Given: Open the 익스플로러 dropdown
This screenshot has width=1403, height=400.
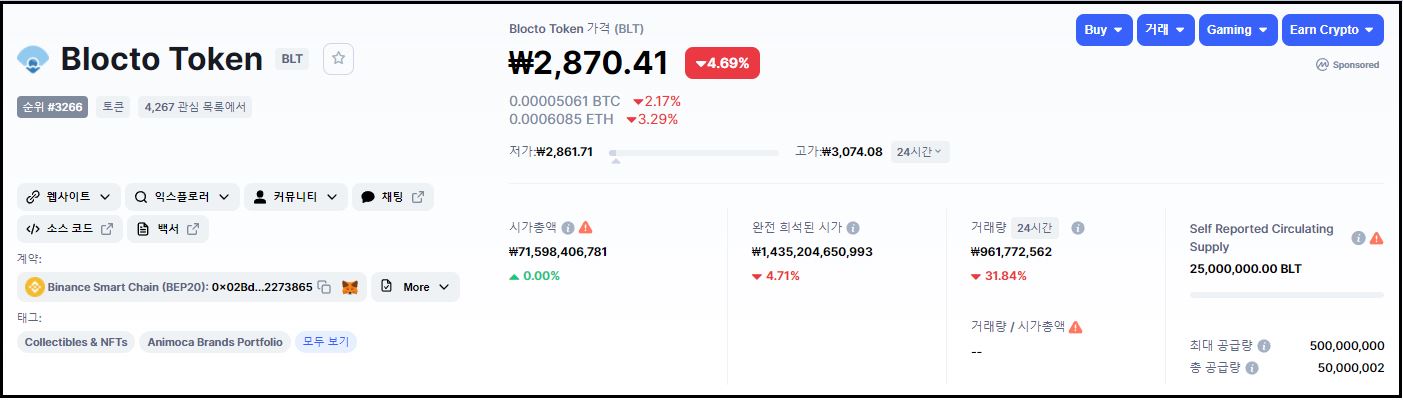Looking at the screenshot, I should [x=182, y=197].
